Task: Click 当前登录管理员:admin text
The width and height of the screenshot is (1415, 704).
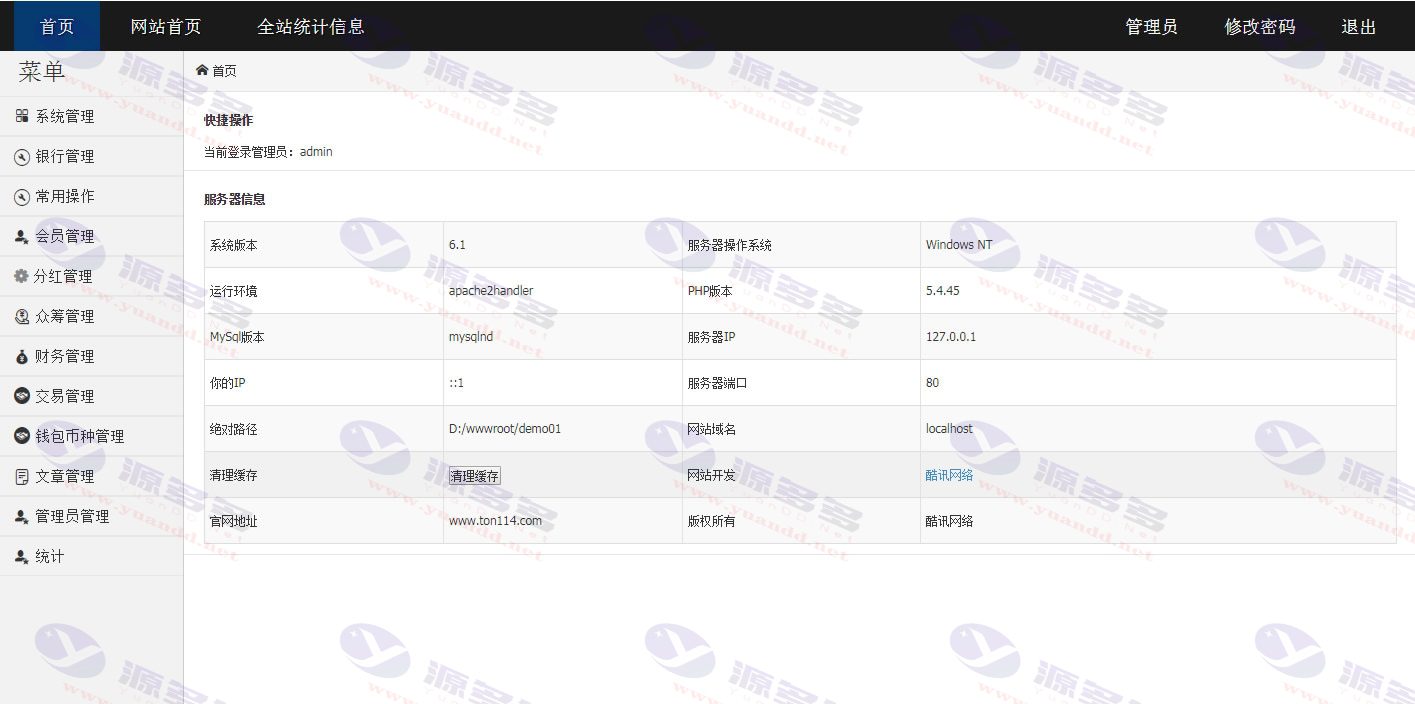Action: [268, 152]
